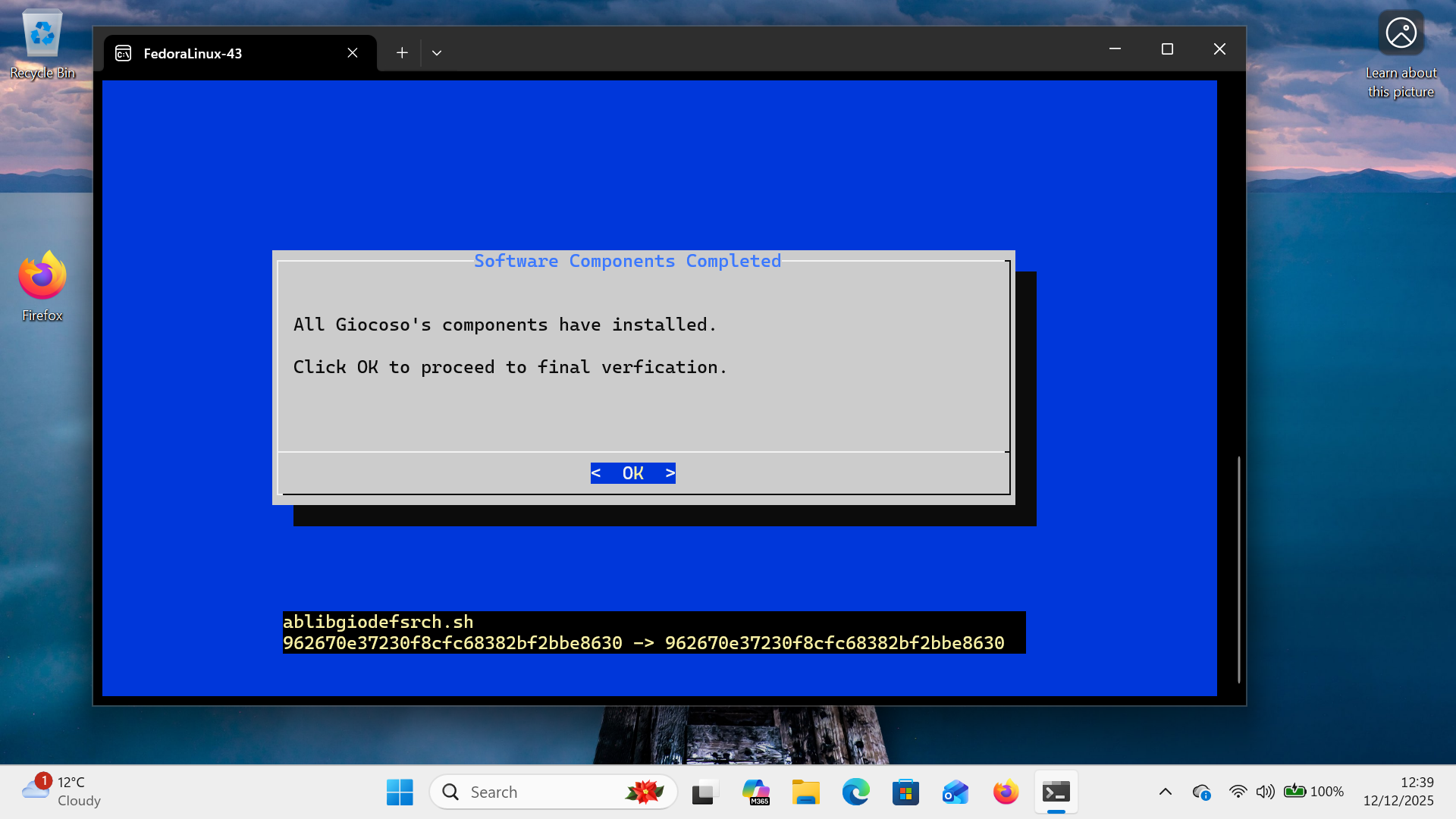Open the weather widget showing 12°C Cloudy

61,791
